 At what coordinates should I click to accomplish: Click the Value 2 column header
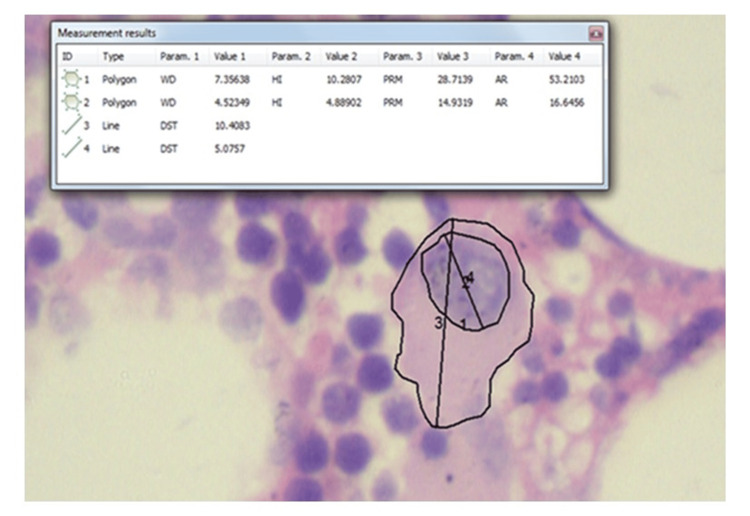(x=341, y=56)
